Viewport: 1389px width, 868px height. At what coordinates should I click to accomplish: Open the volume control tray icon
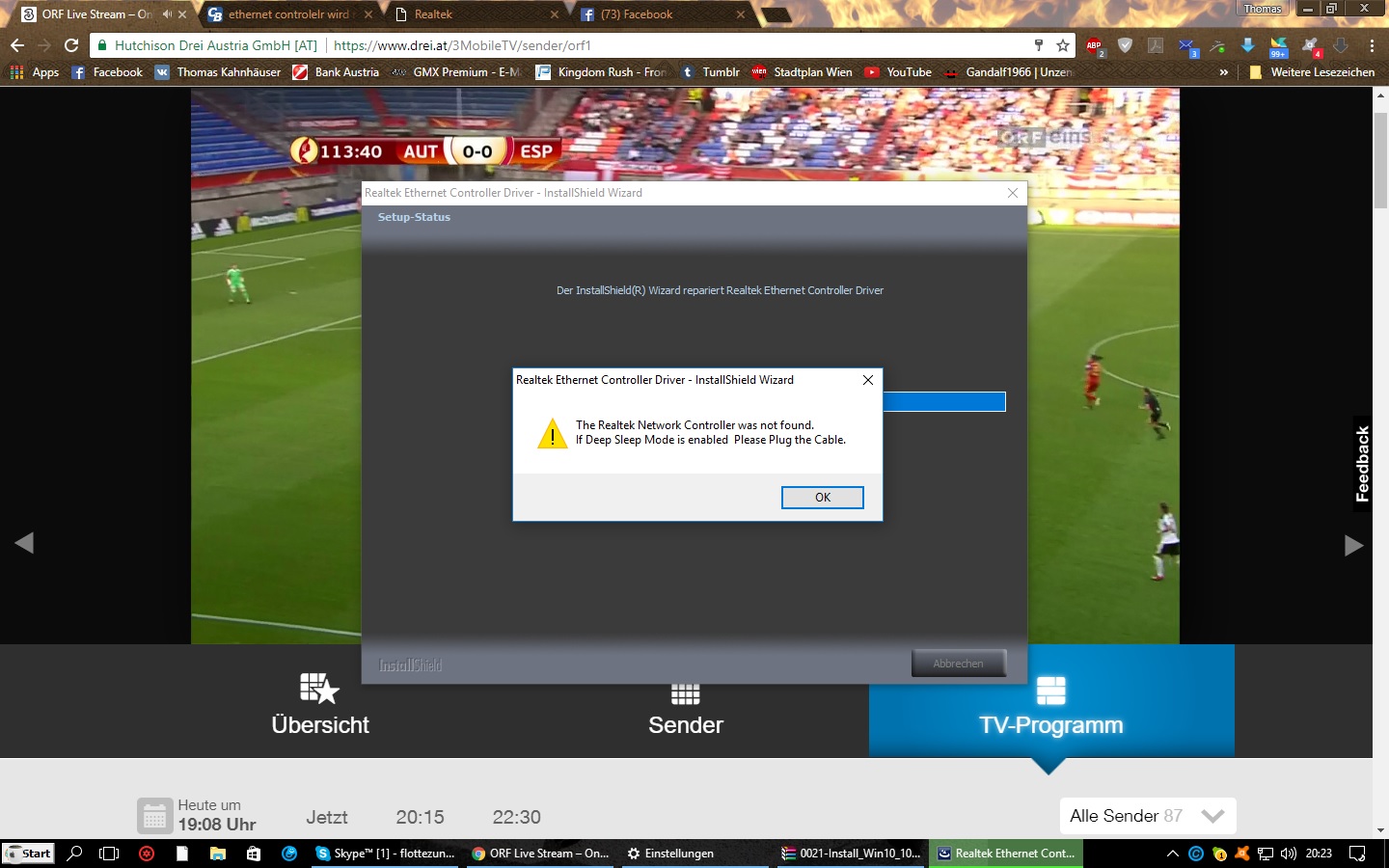pyautogui.click(x=1289, y=854)
